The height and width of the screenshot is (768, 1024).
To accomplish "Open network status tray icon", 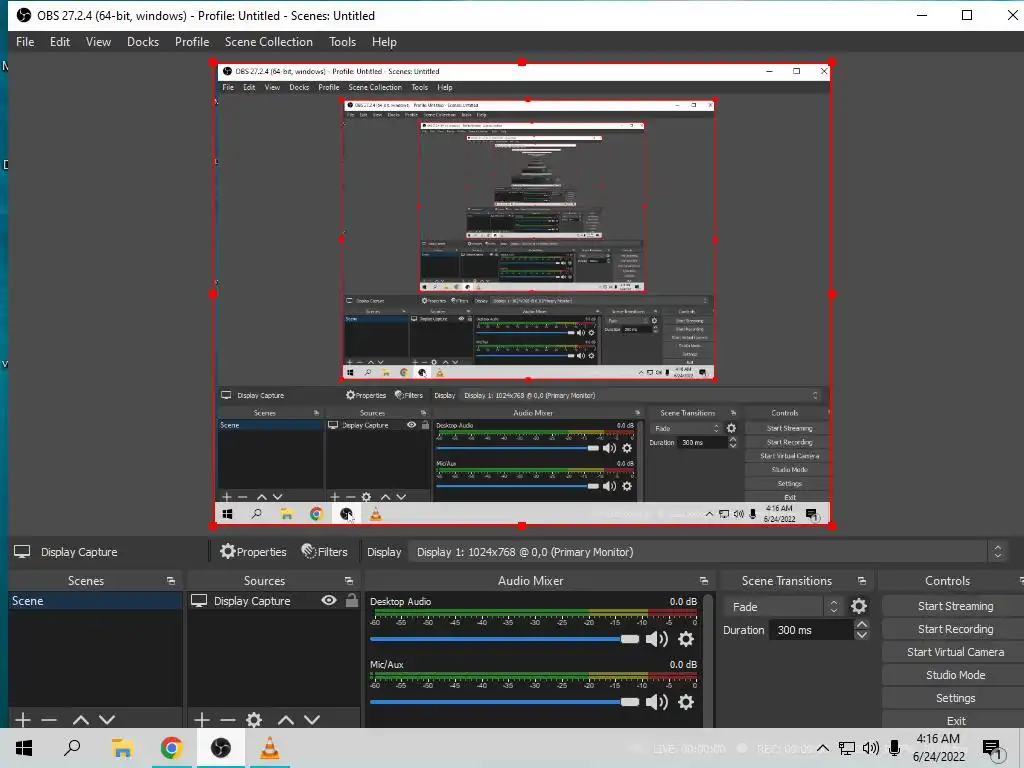I will tap(847, 748).
